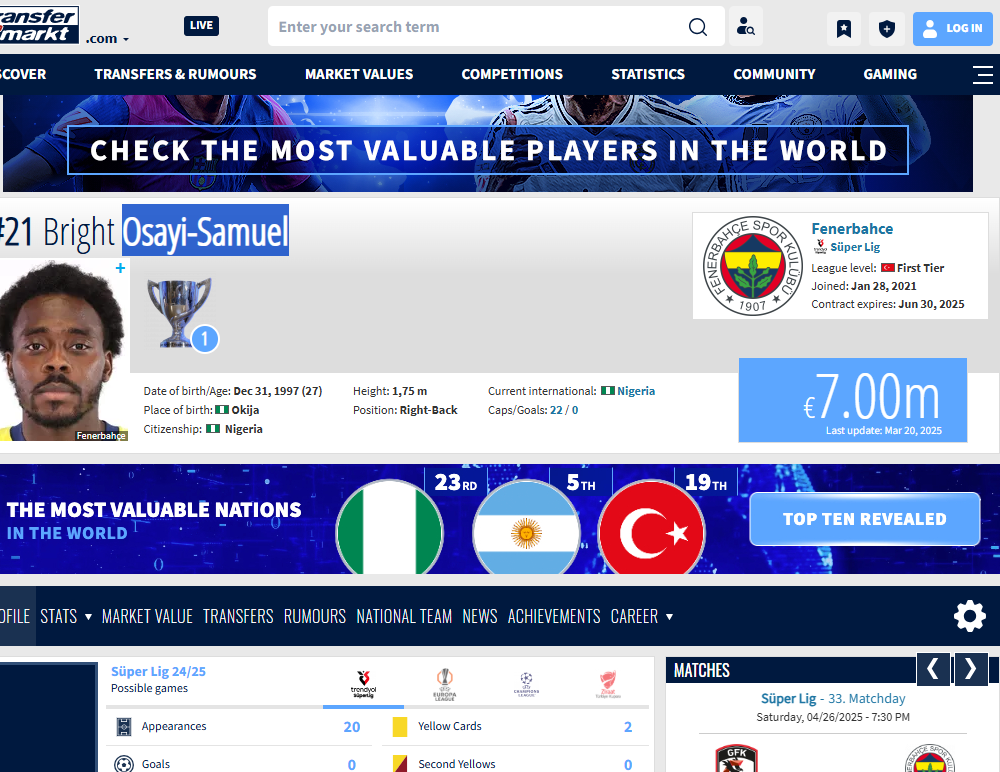Click the Fenerbahce club crest
This screenshot has width=1000, height=772.
[751, 266]
